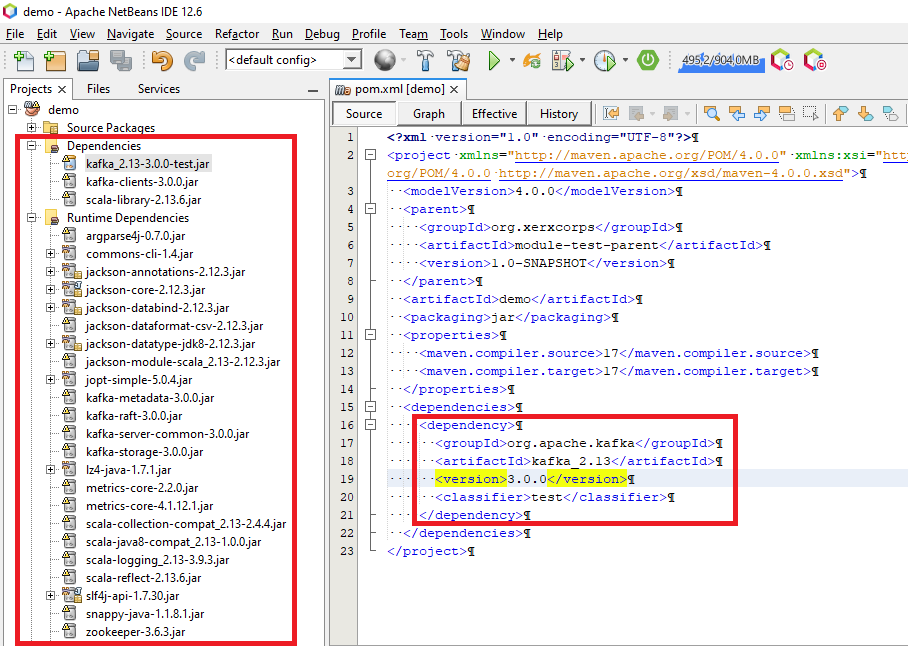Collapse the Runtime Dependencies node
This screenshot has height=646, width=908.
32,218
